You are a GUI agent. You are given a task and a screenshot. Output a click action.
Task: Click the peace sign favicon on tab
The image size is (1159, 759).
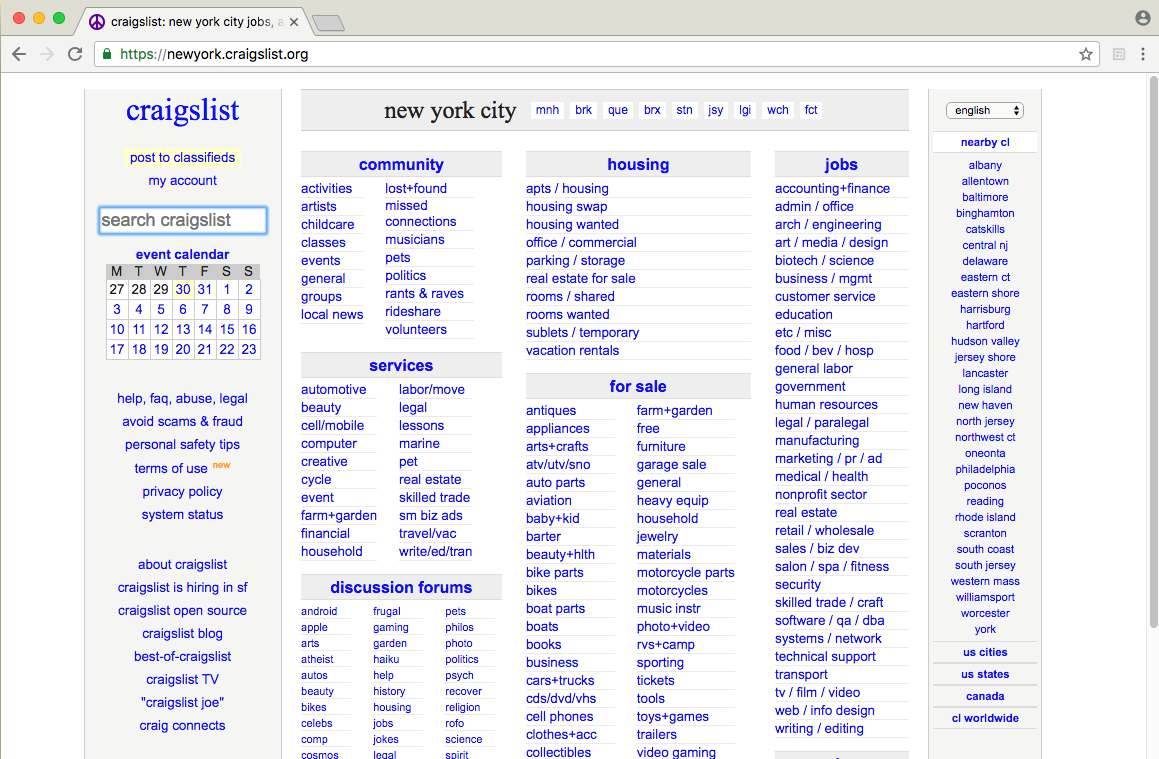pos(97,21)
